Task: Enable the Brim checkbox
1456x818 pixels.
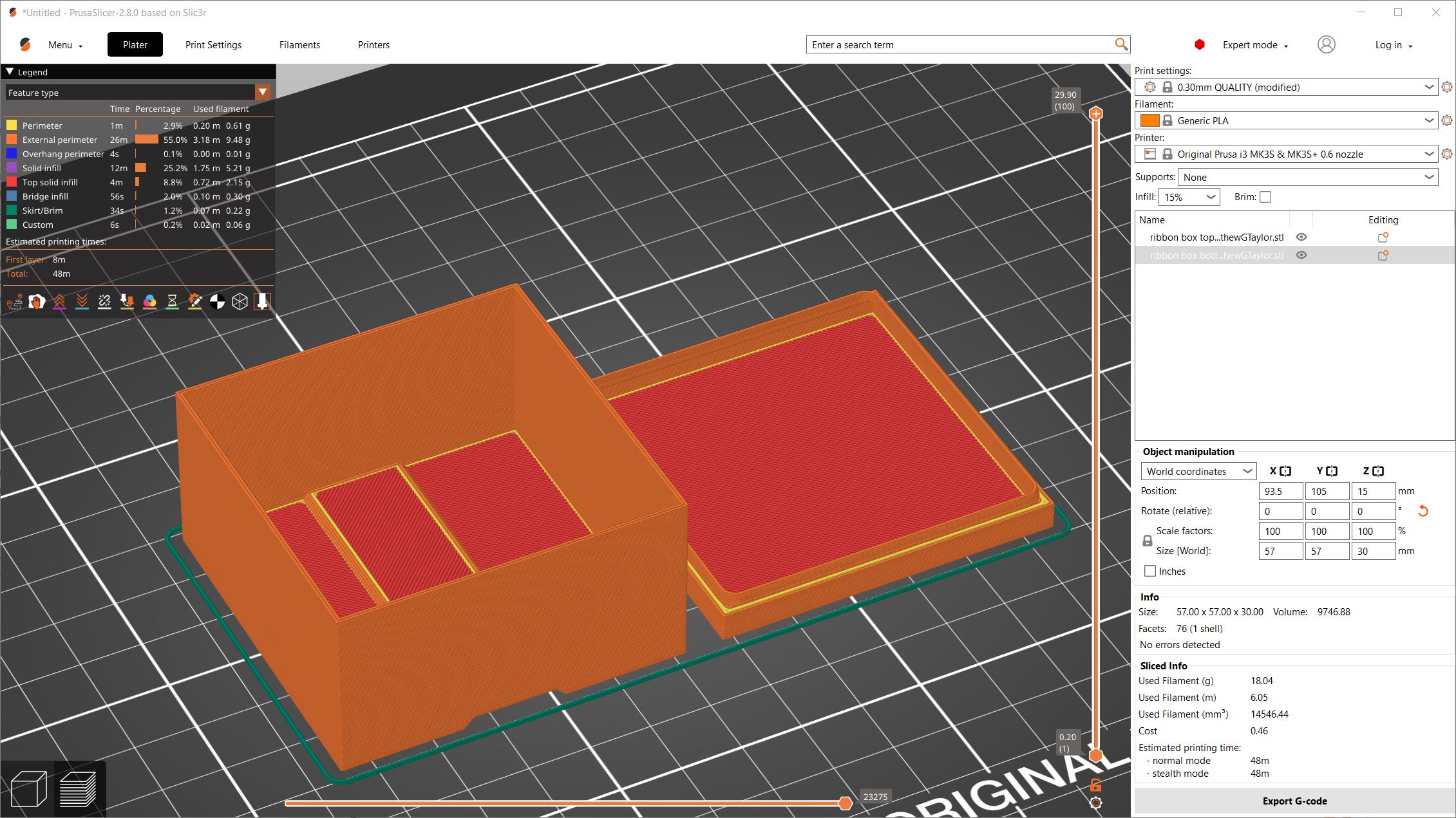Action: (x=1265, y=197)
